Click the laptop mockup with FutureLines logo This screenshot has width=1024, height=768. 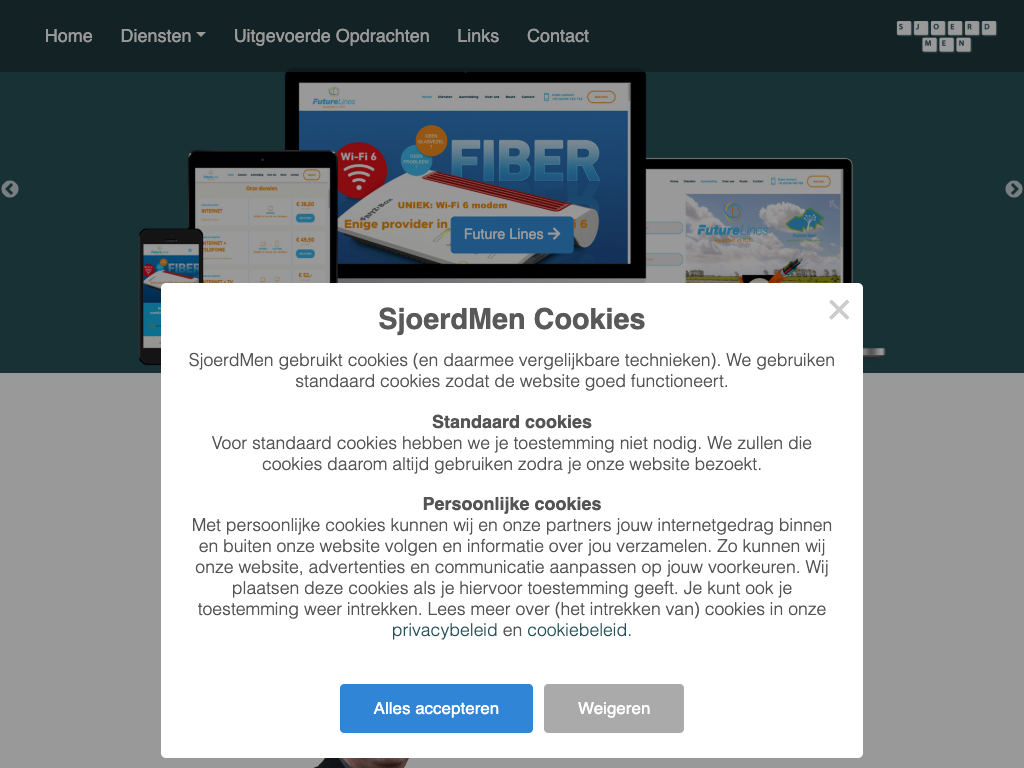(x=748, y=222)
